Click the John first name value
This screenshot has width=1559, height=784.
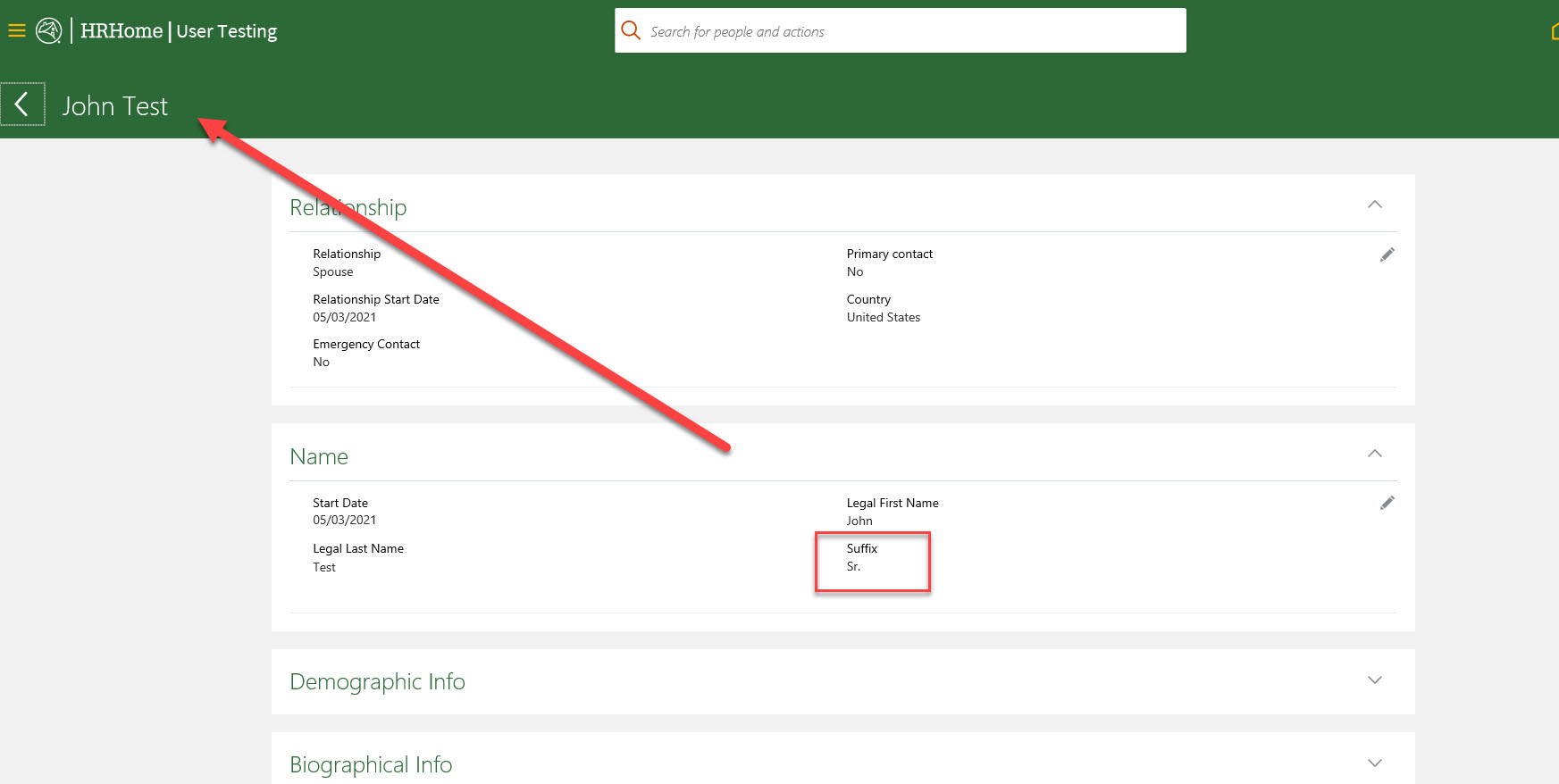point(859,521)
